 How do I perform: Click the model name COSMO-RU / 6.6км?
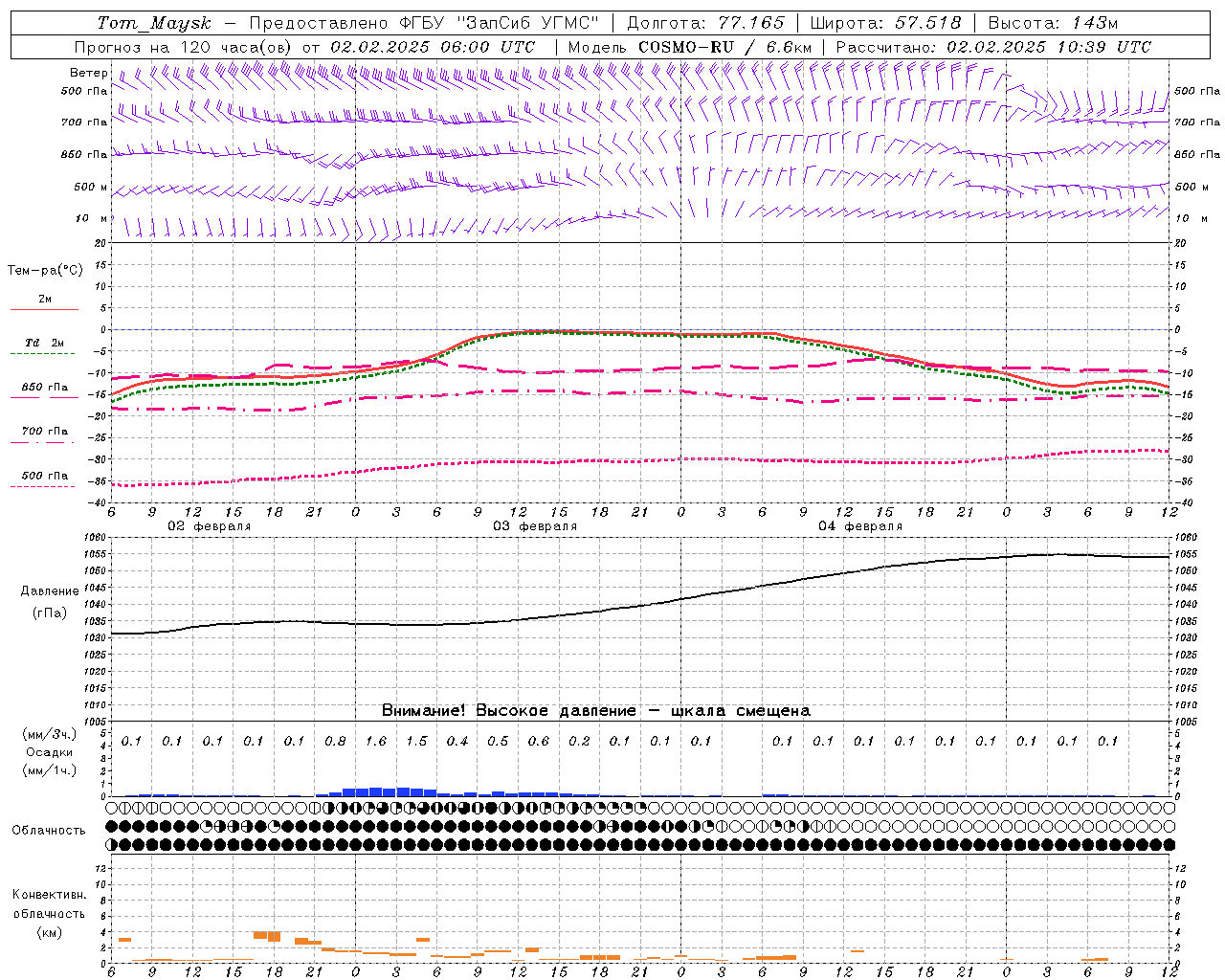click(x=724, y=47)
